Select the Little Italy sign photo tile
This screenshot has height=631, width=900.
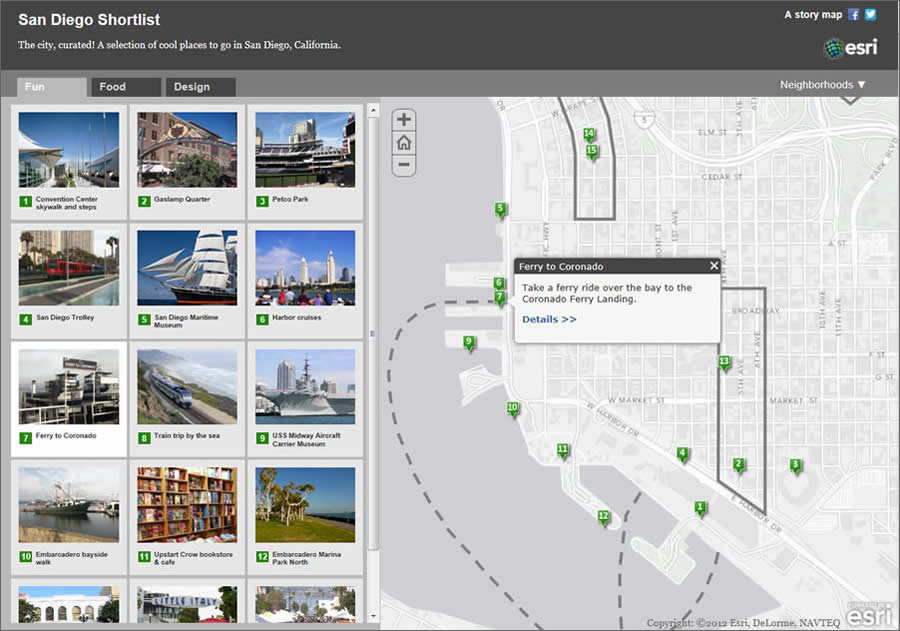pyautogui.click(x=187, y=601)
